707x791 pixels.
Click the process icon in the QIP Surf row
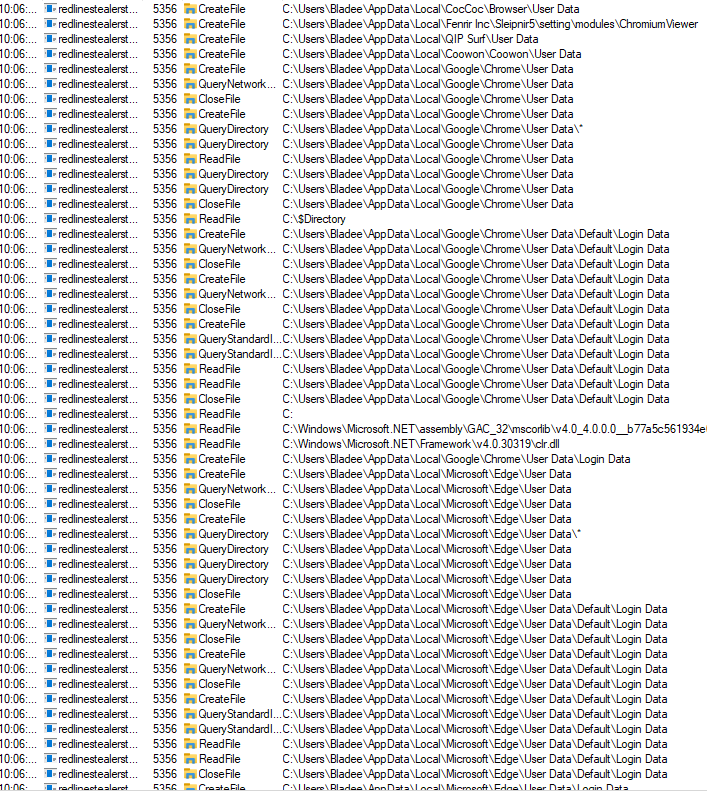click(x=50, y=39)
